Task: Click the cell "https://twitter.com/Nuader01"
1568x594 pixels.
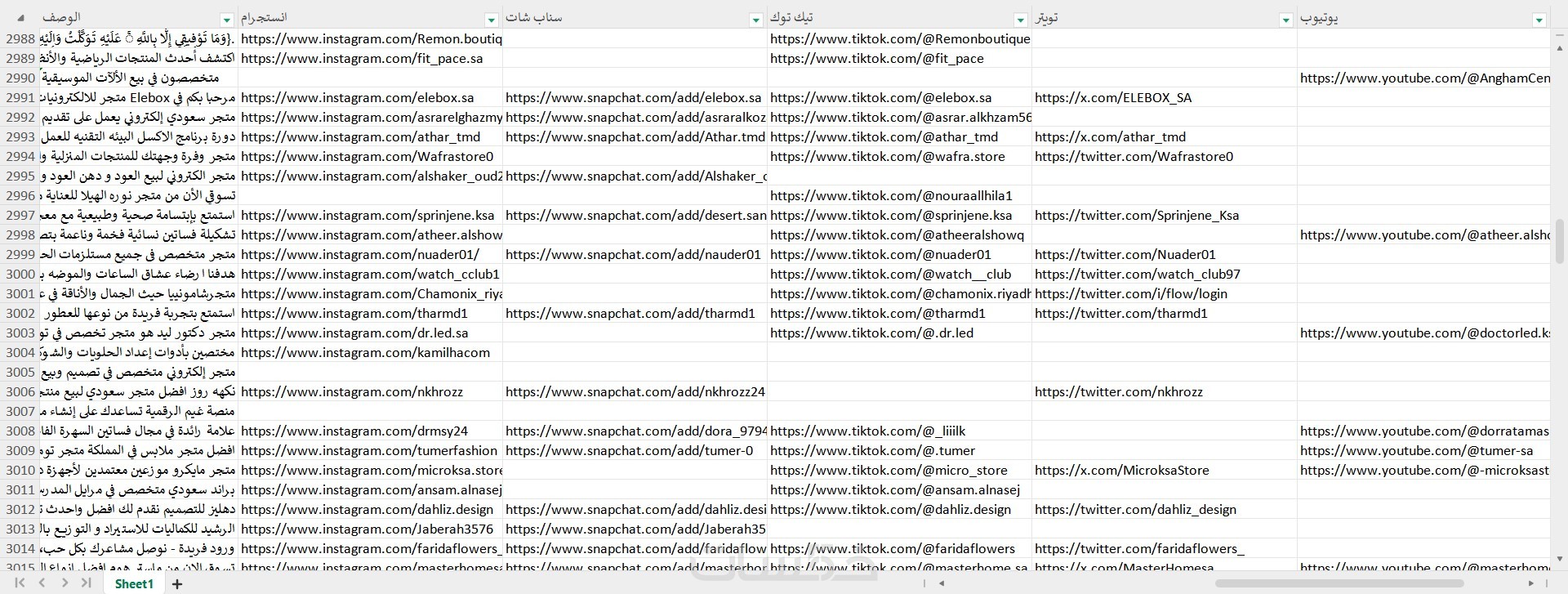Action: click(x=1165, y=255)
